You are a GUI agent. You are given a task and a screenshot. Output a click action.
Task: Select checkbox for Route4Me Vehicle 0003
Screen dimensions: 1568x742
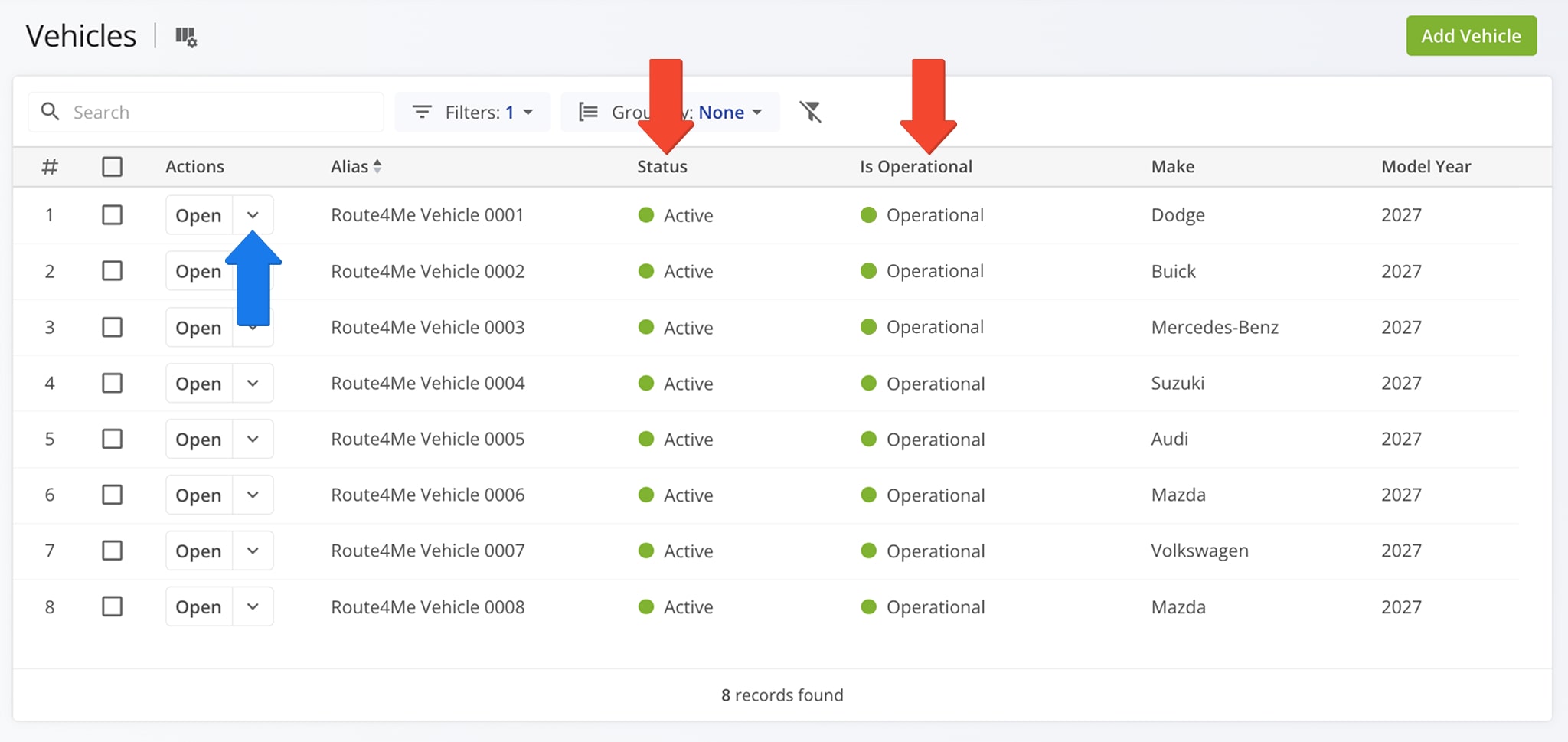(113, 327)
